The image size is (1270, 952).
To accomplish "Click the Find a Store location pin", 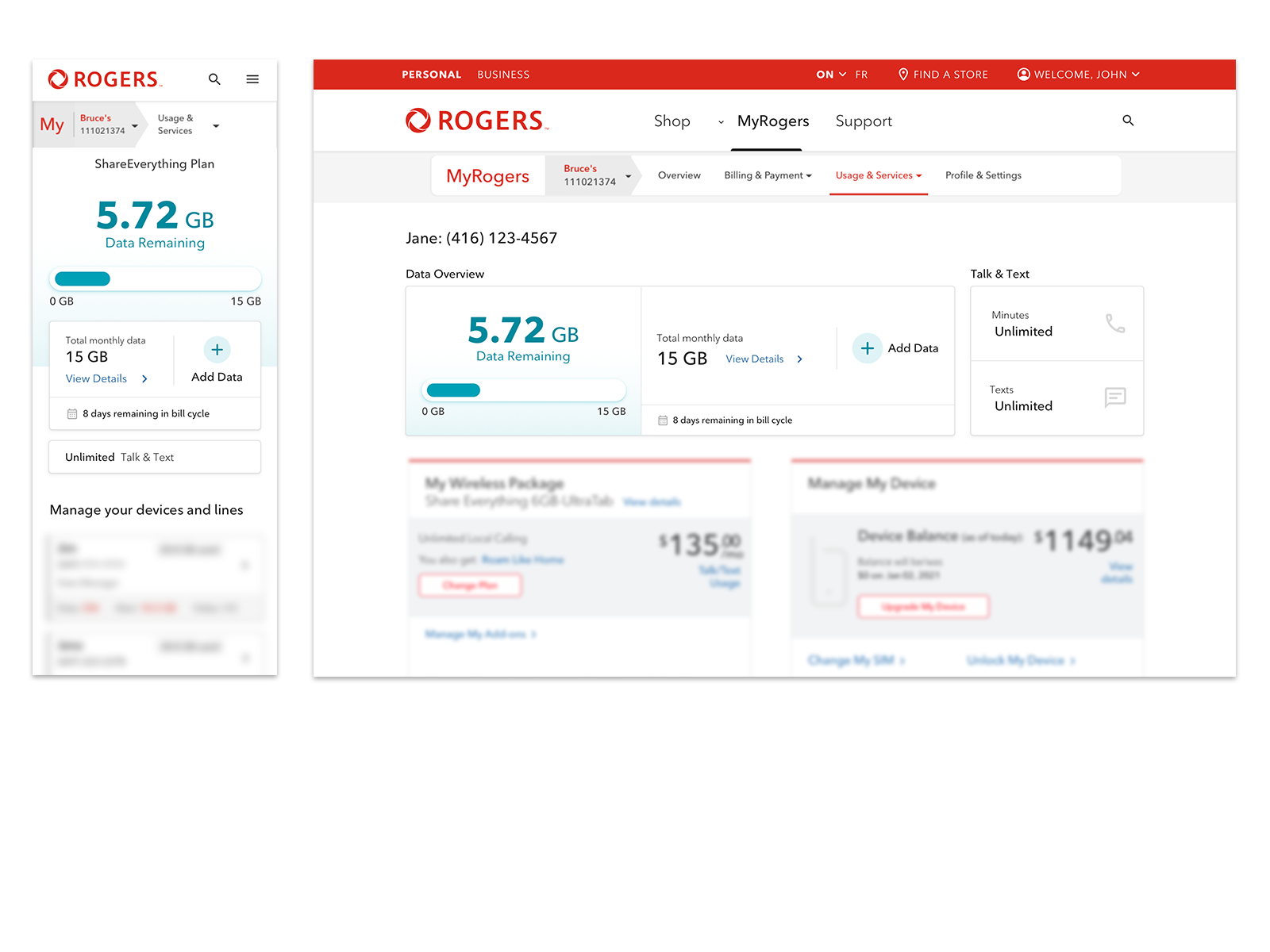I will tap(903, 75).
